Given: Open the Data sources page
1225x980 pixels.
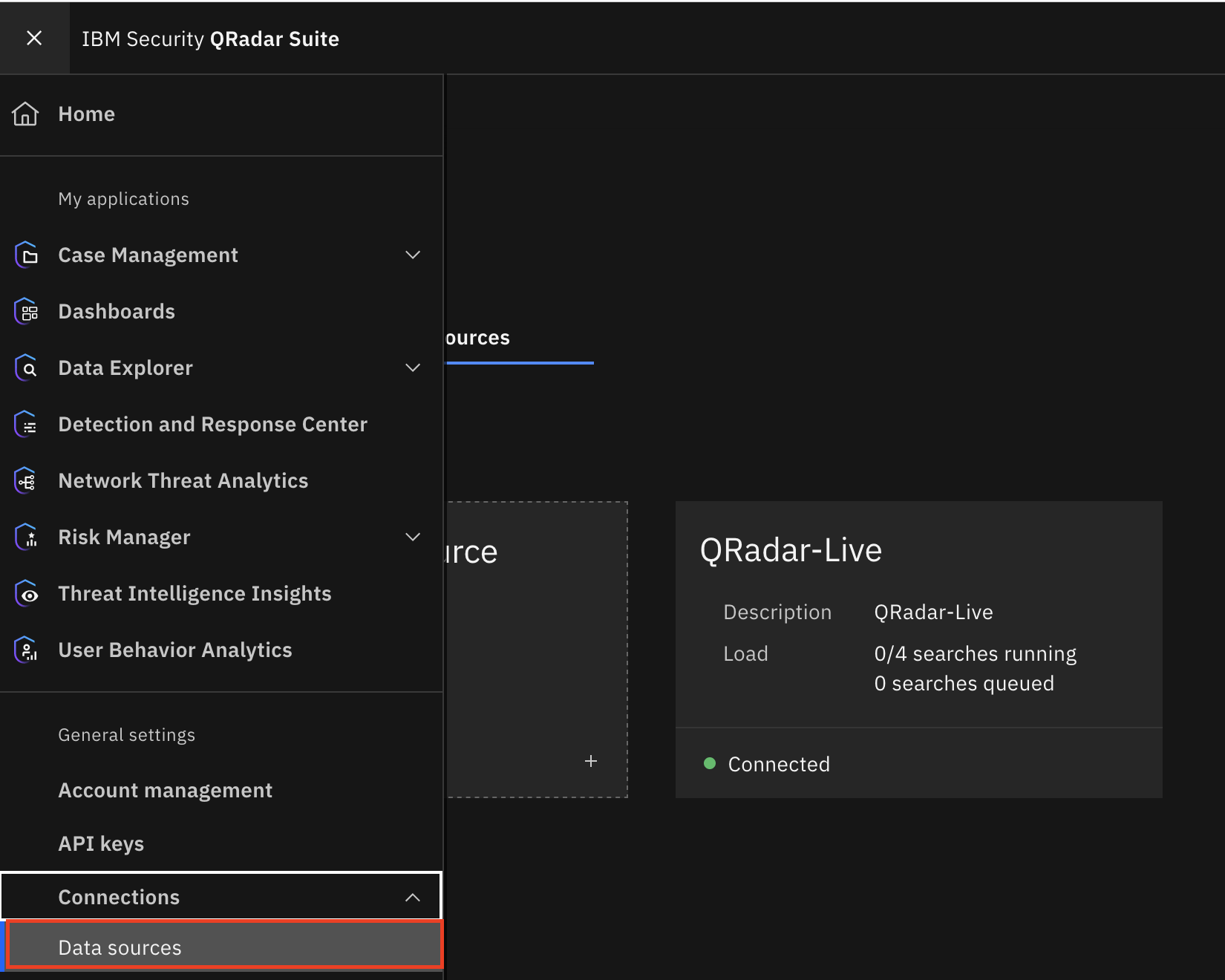Looking at the screenshot, I should 120,947.
